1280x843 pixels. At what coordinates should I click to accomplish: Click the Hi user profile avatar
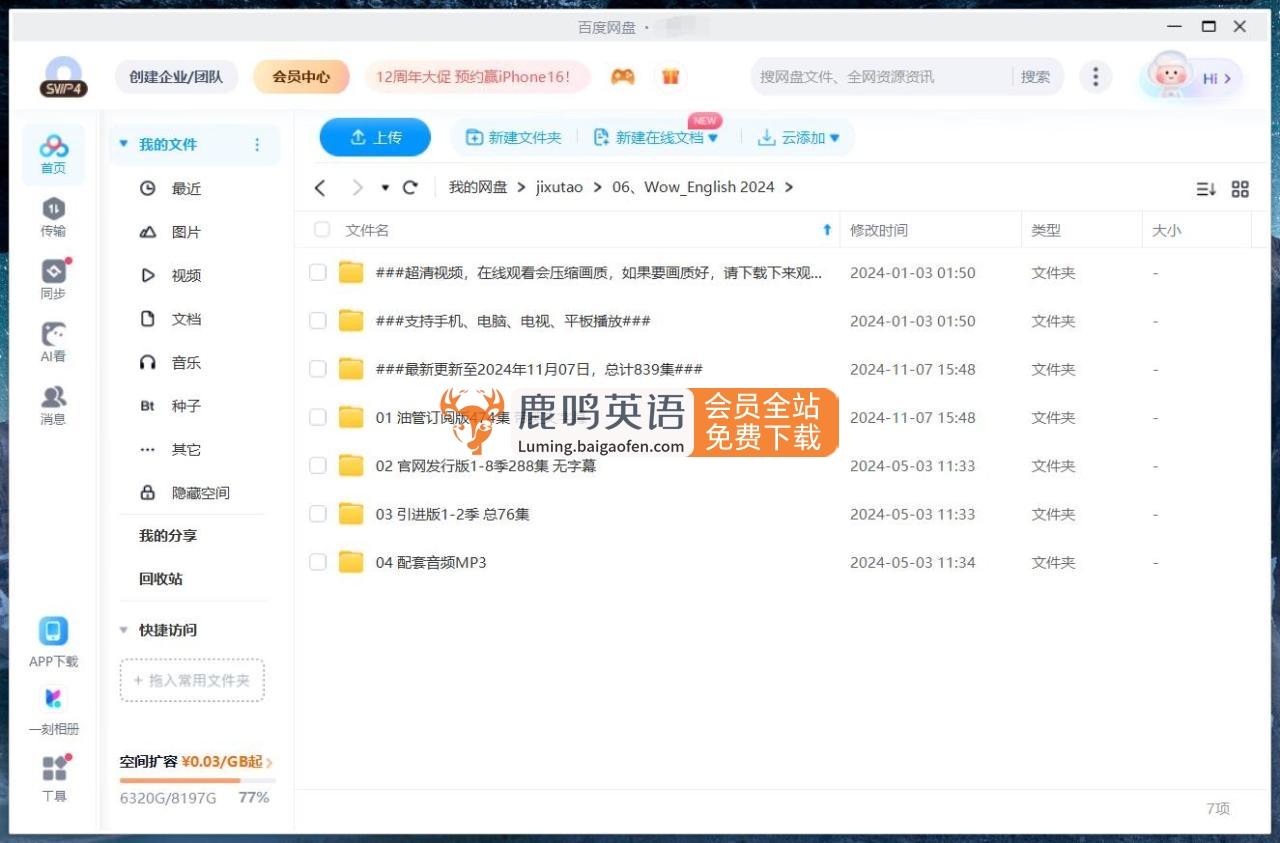(x=1191, y=77)
